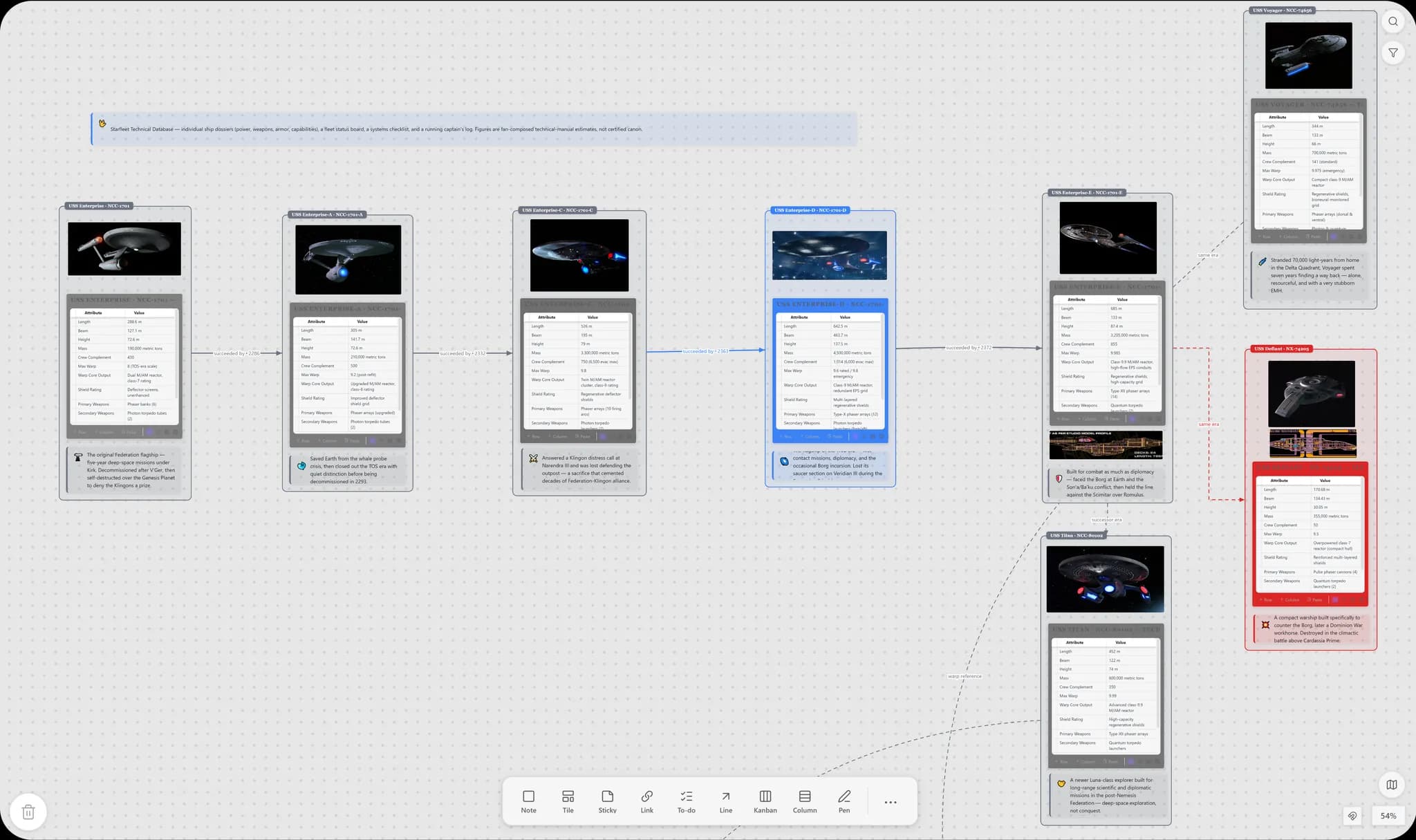
Task: Select the USS Enterprise-D - NCC-1701-D column label
Action: (x=810, y=210)
